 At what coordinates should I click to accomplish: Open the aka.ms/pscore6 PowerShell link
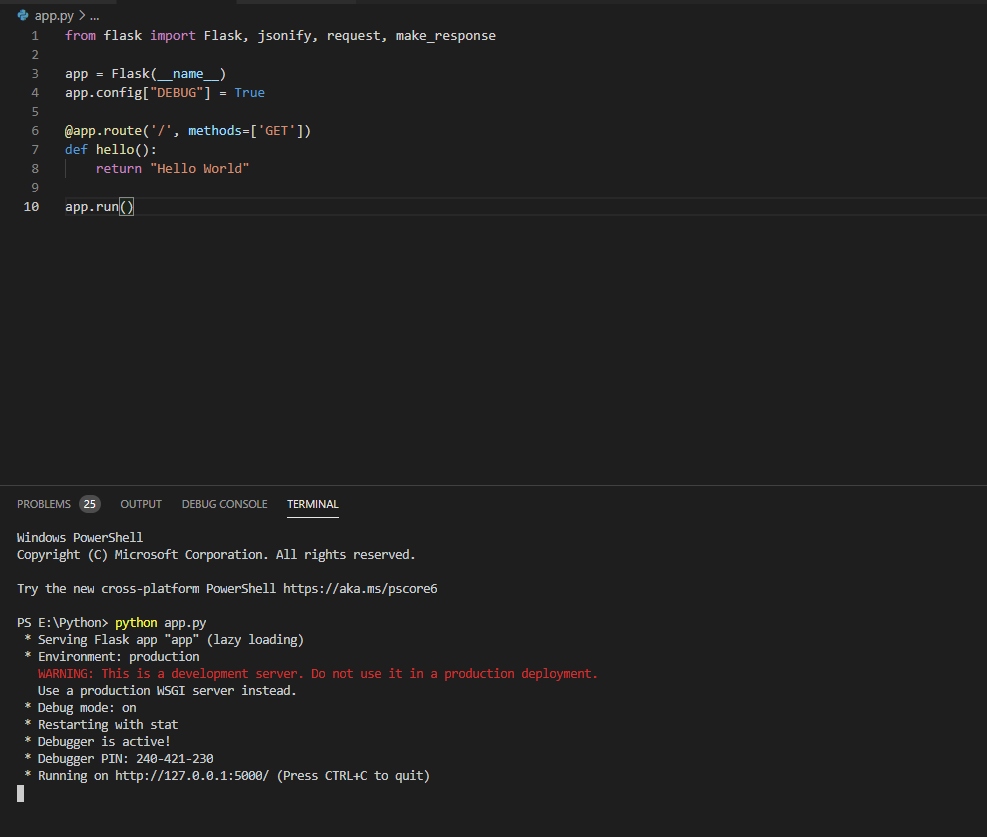click(360, 589)
